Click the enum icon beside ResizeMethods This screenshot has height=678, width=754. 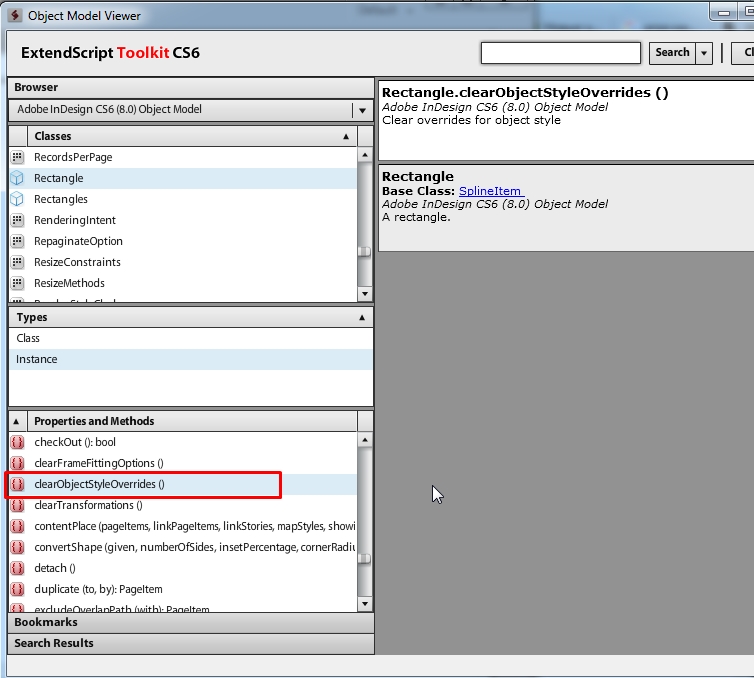pyautogui.click(x=17, y=283)
